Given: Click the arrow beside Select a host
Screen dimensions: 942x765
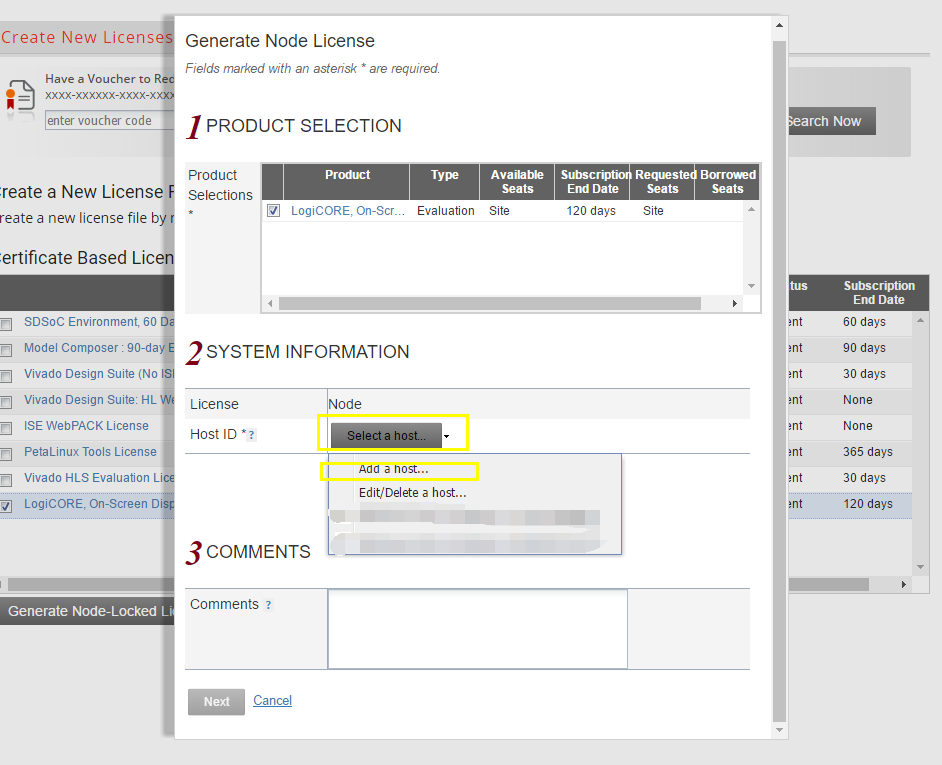Looking at the screenshot, I should pyautogui.click(x=448, y=436).
